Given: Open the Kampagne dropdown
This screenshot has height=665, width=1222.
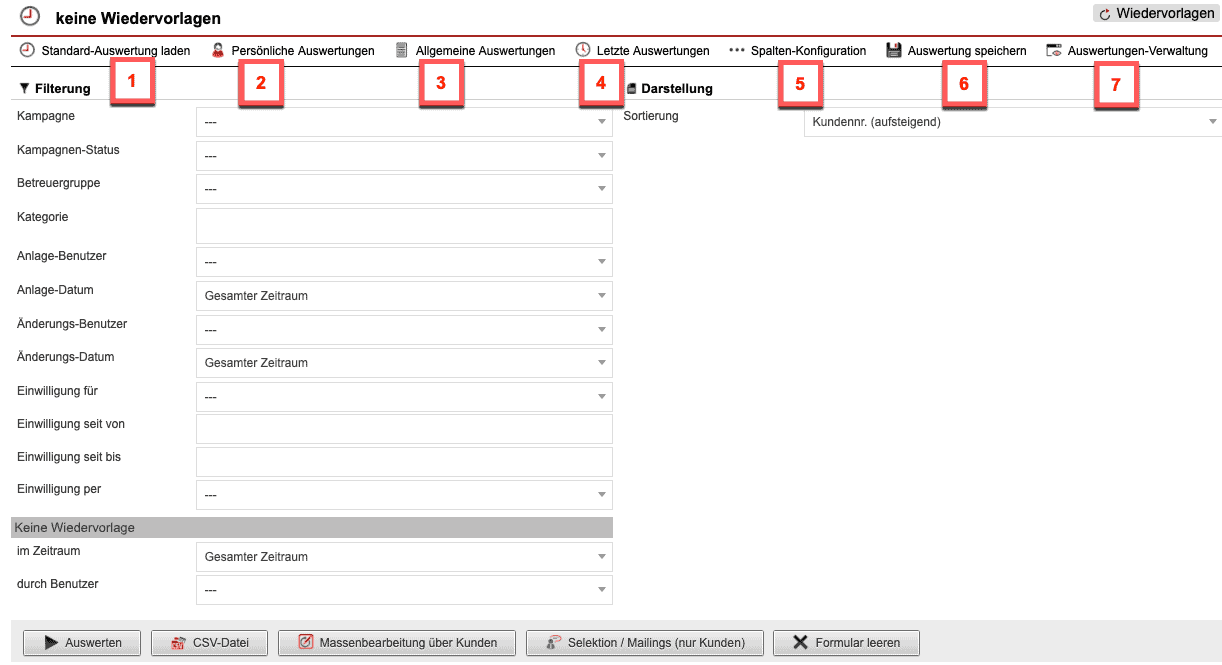Looking at the screenshot, I should pyautogui.click(x=404, y=122).
